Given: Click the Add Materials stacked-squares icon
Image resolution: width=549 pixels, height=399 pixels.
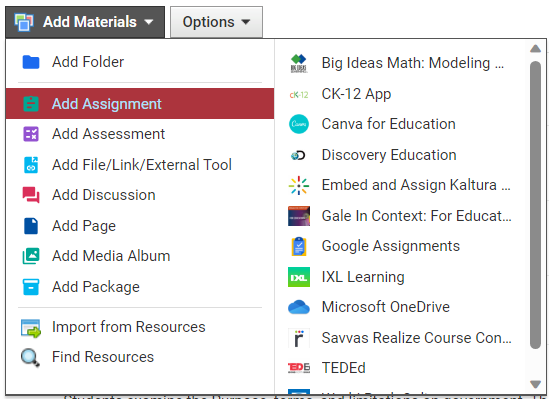Looking at the screenshot, I should (24, 22).
